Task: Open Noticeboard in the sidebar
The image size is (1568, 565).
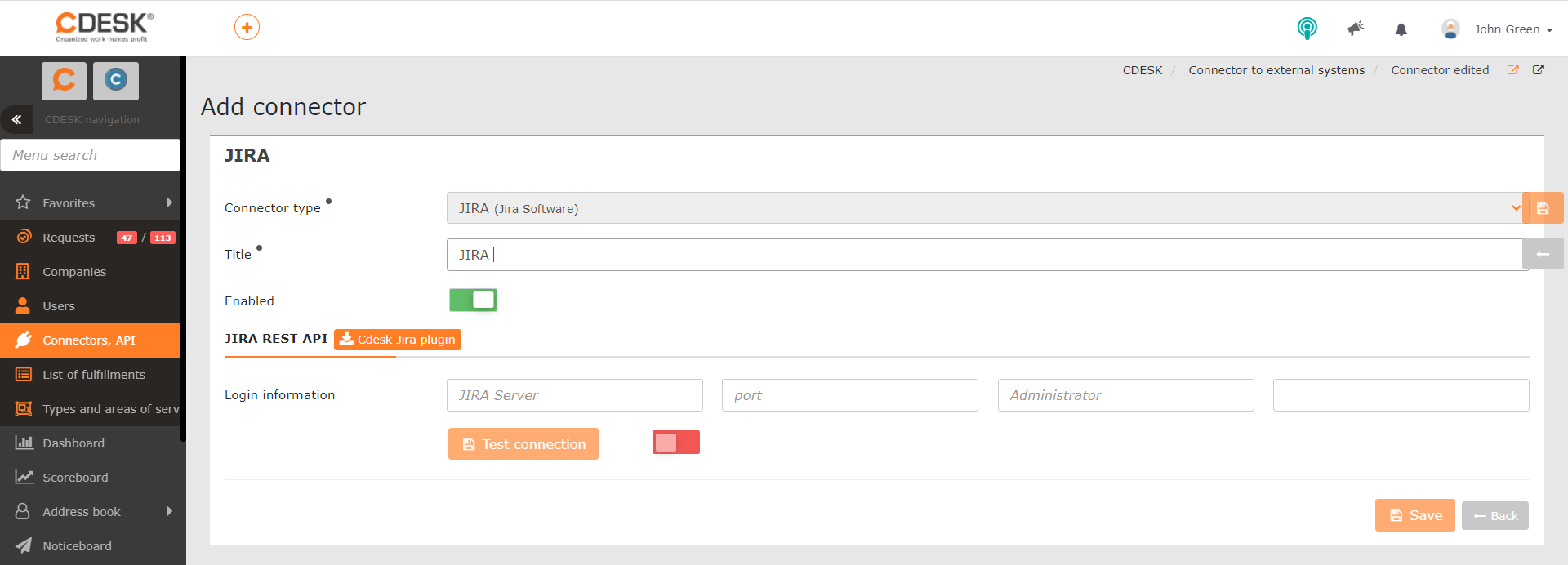Action: click(x=90, y=546)
